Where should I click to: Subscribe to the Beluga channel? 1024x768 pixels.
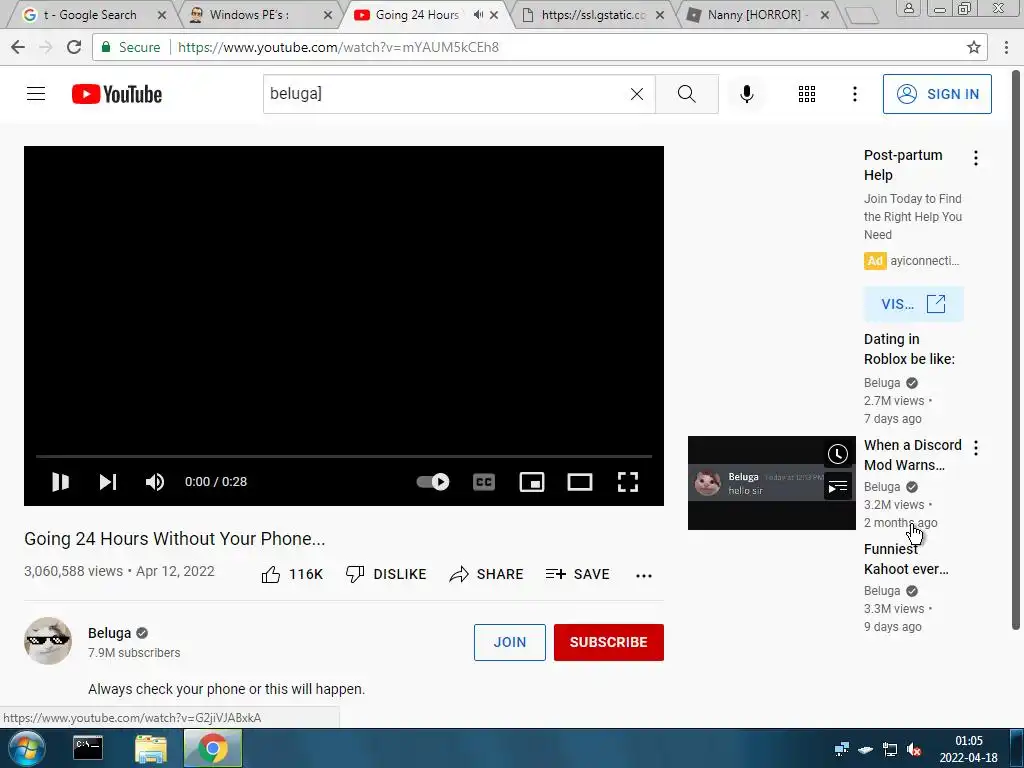point(609,642)
